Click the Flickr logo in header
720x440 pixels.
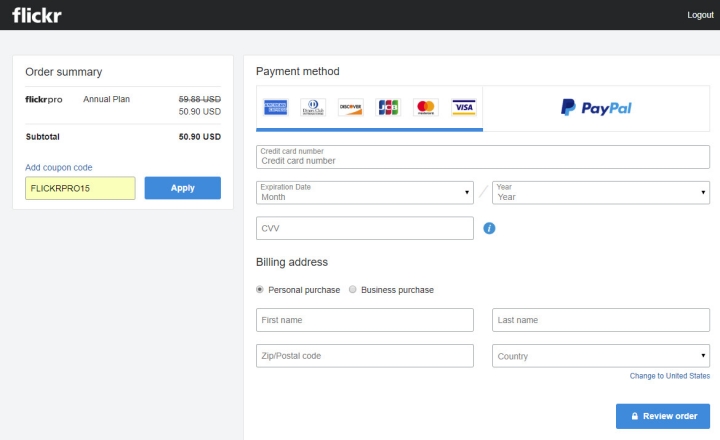pos(37,15)
